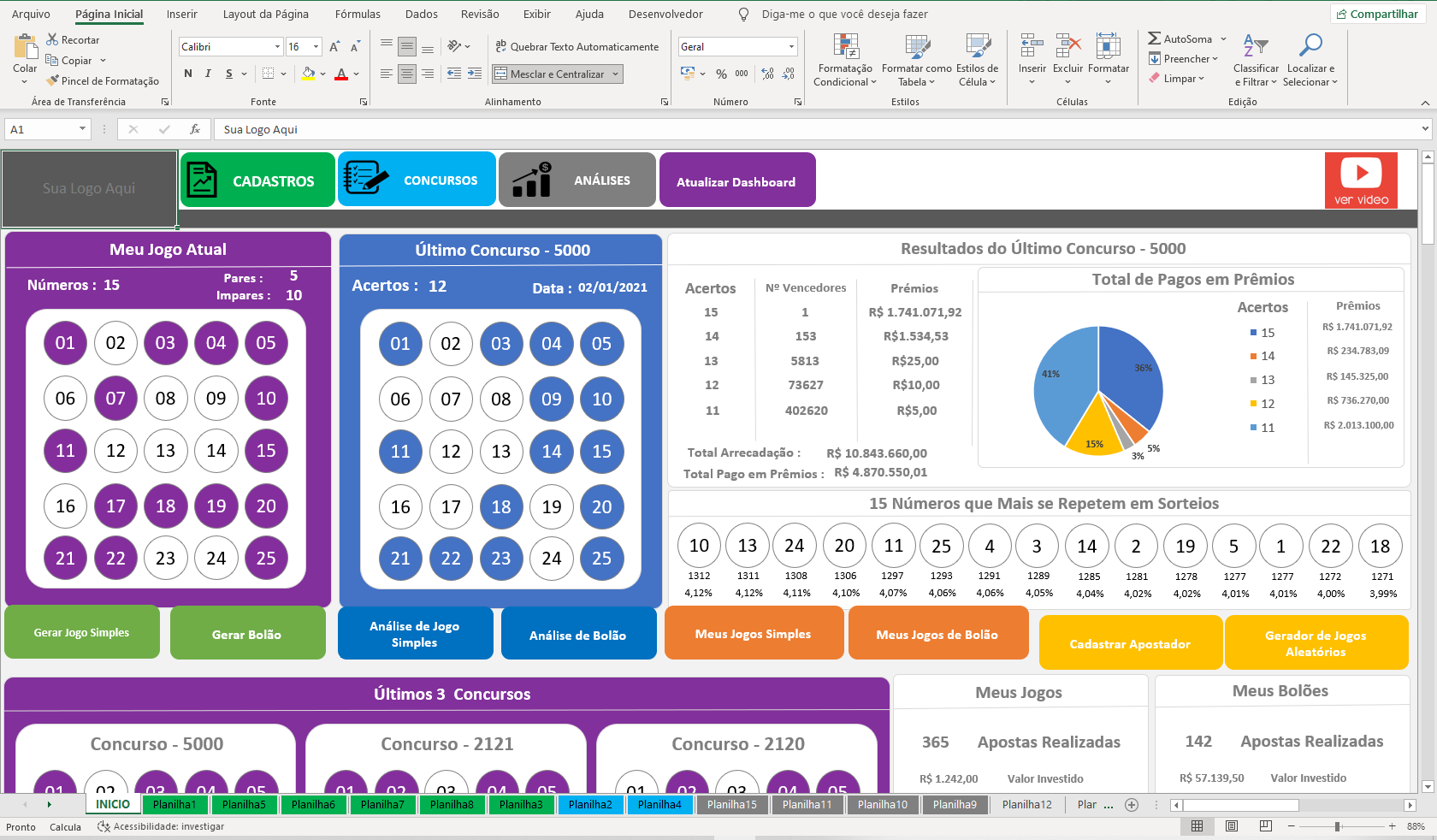
Task: Open Estilos de Célula
Action: [x=977, y=61]
